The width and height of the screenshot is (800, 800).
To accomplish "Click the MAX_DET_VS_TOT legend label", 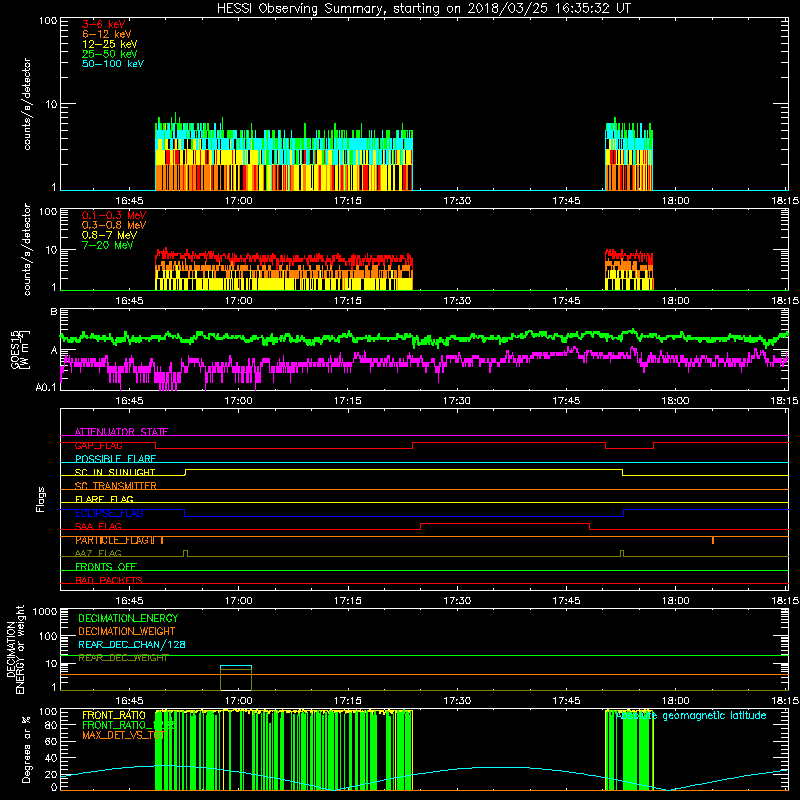I will [x=123, y=735].
